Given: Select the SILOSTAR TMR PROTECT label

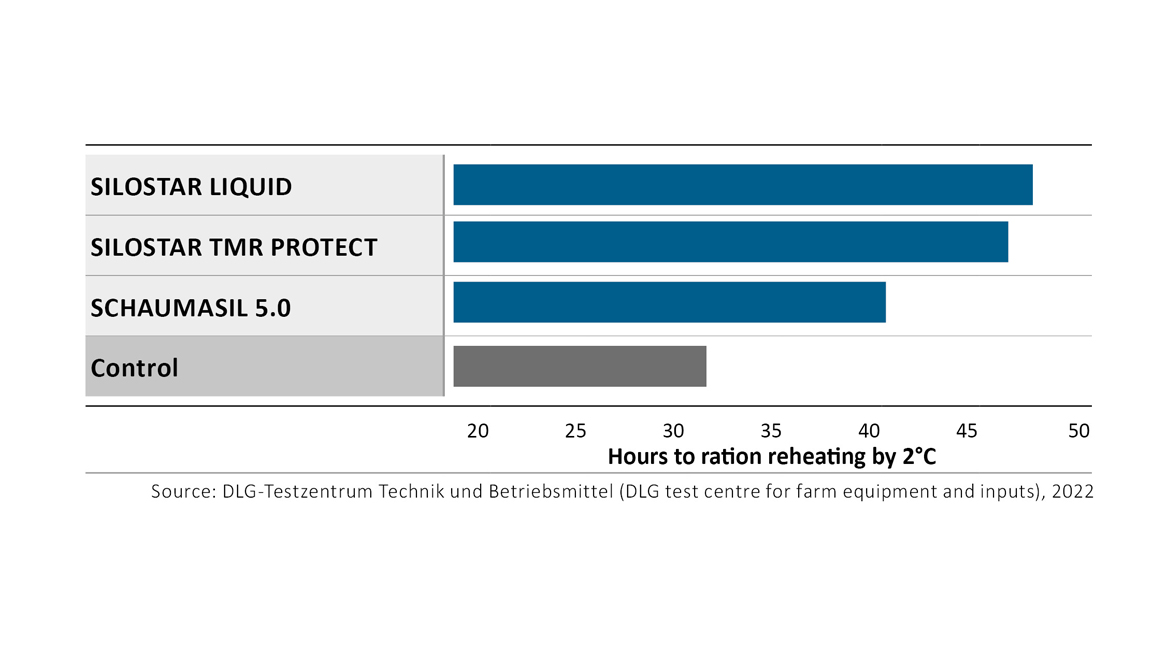Looking at the screenshot, I should (234, 247).
